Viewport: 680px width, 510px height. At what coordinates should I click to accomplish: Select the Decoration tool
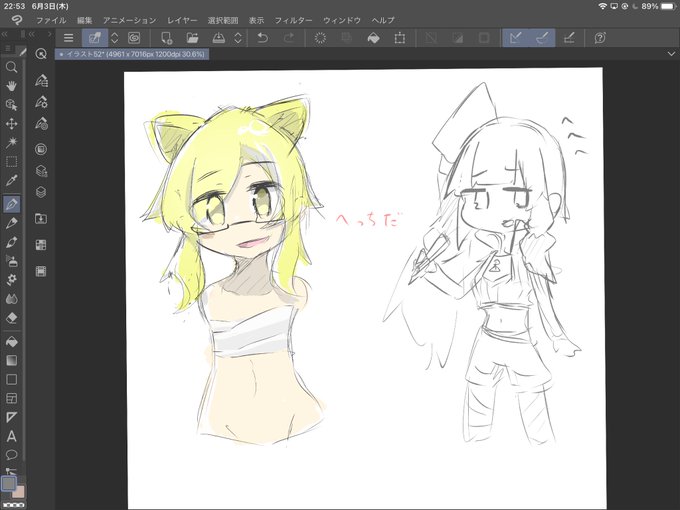(12, 280)
